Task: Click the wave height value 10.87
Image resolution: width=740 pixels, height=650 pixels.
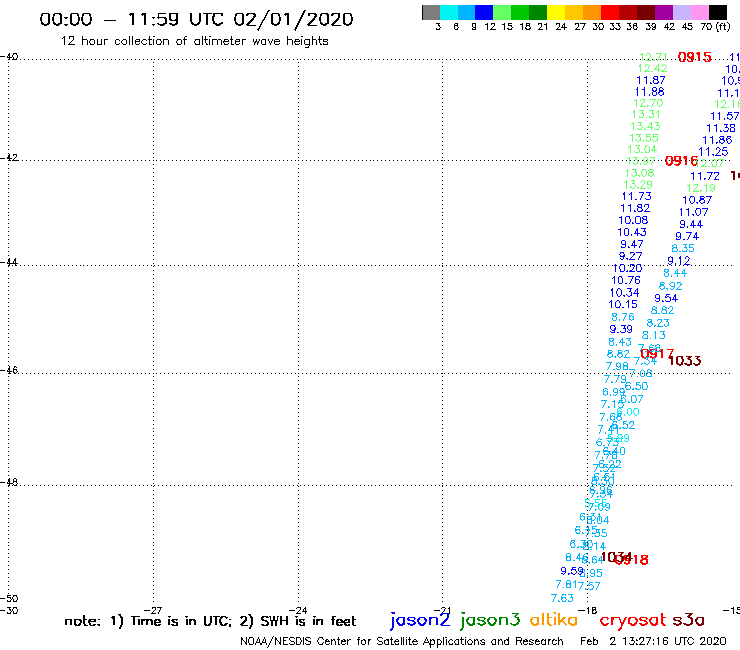Action: (697, 200)
